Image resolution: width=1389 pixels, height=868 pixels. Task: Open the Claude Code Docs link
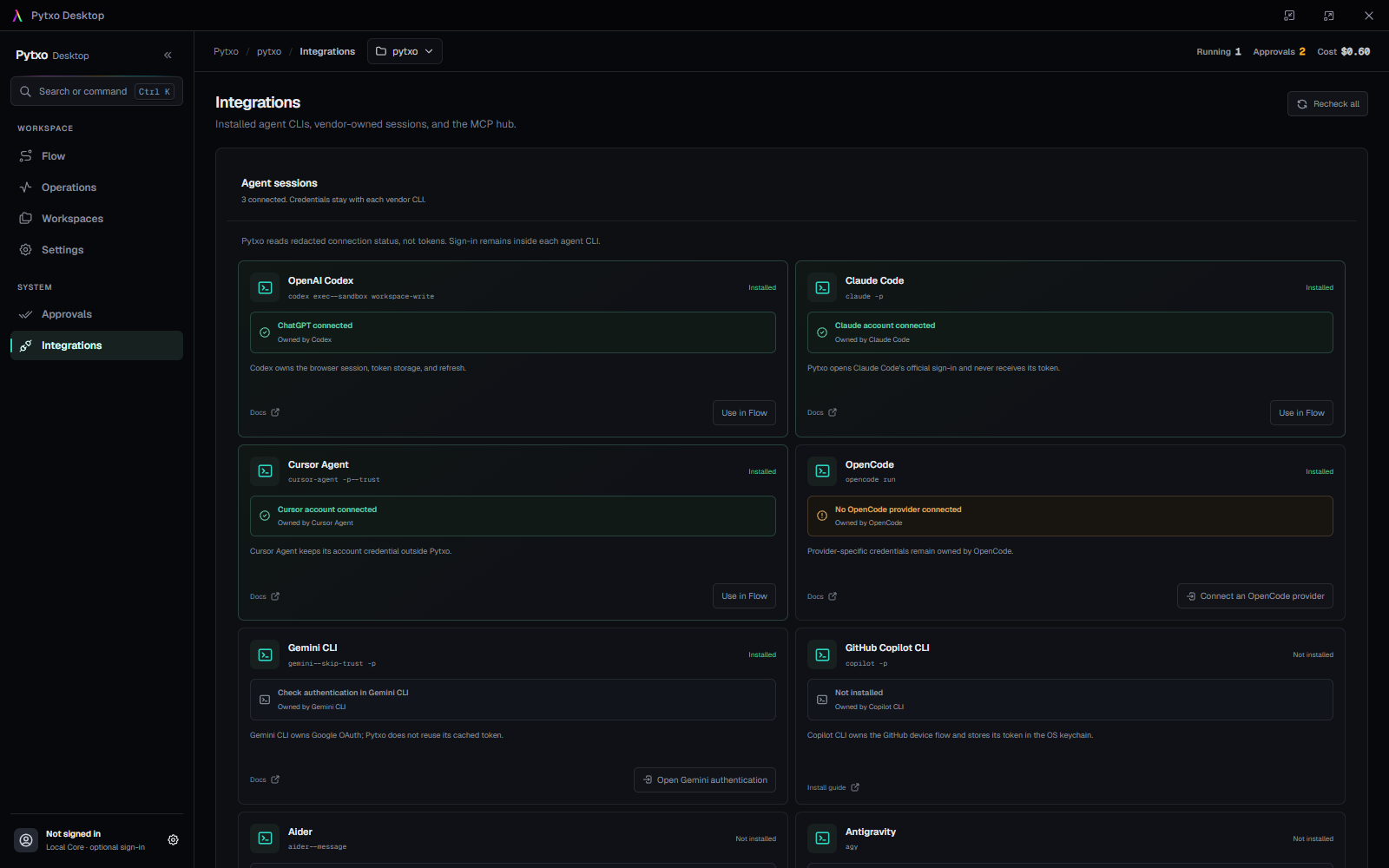pyautogui.click(x=822, y=413)
